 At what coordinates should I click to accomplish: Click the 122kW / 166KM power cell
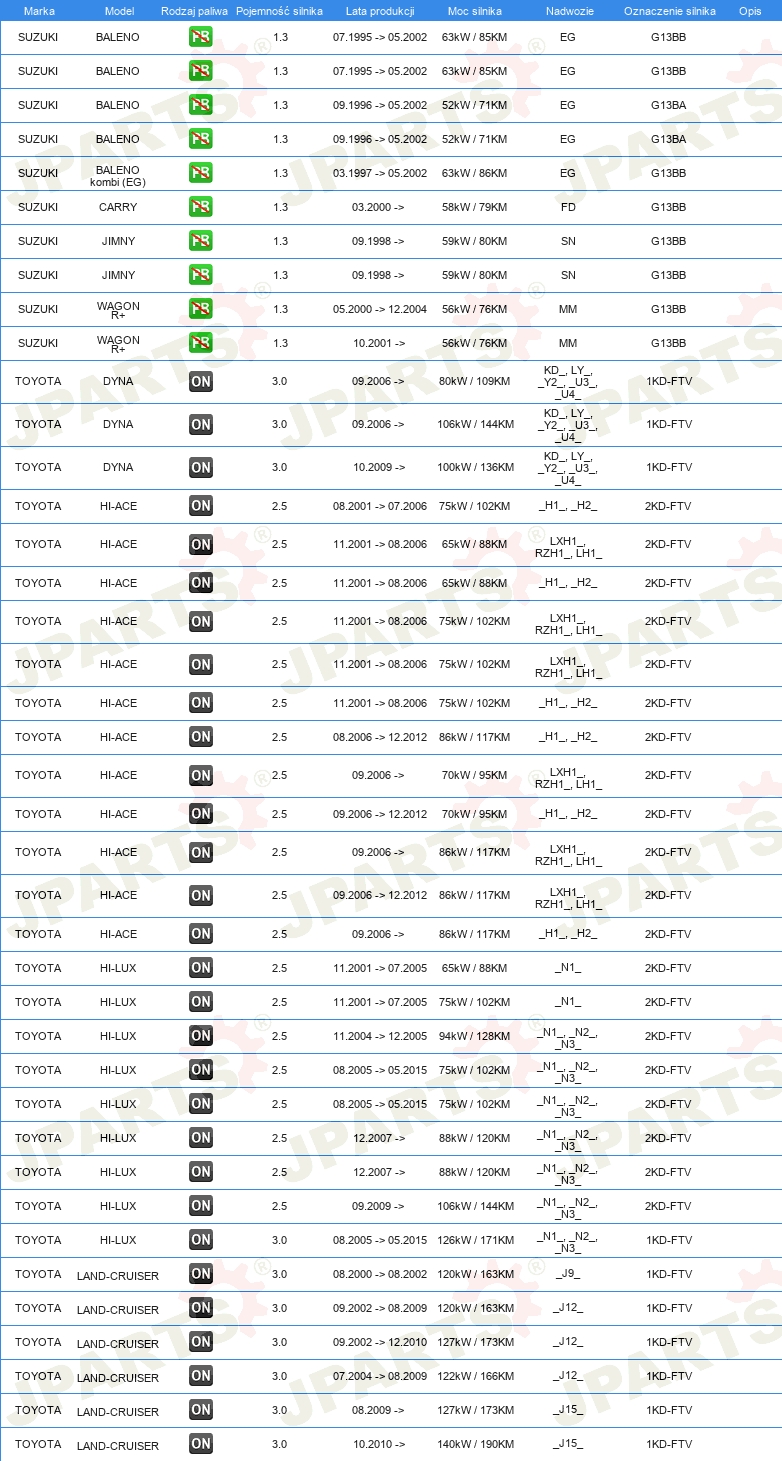click(x=475, y=1376)
